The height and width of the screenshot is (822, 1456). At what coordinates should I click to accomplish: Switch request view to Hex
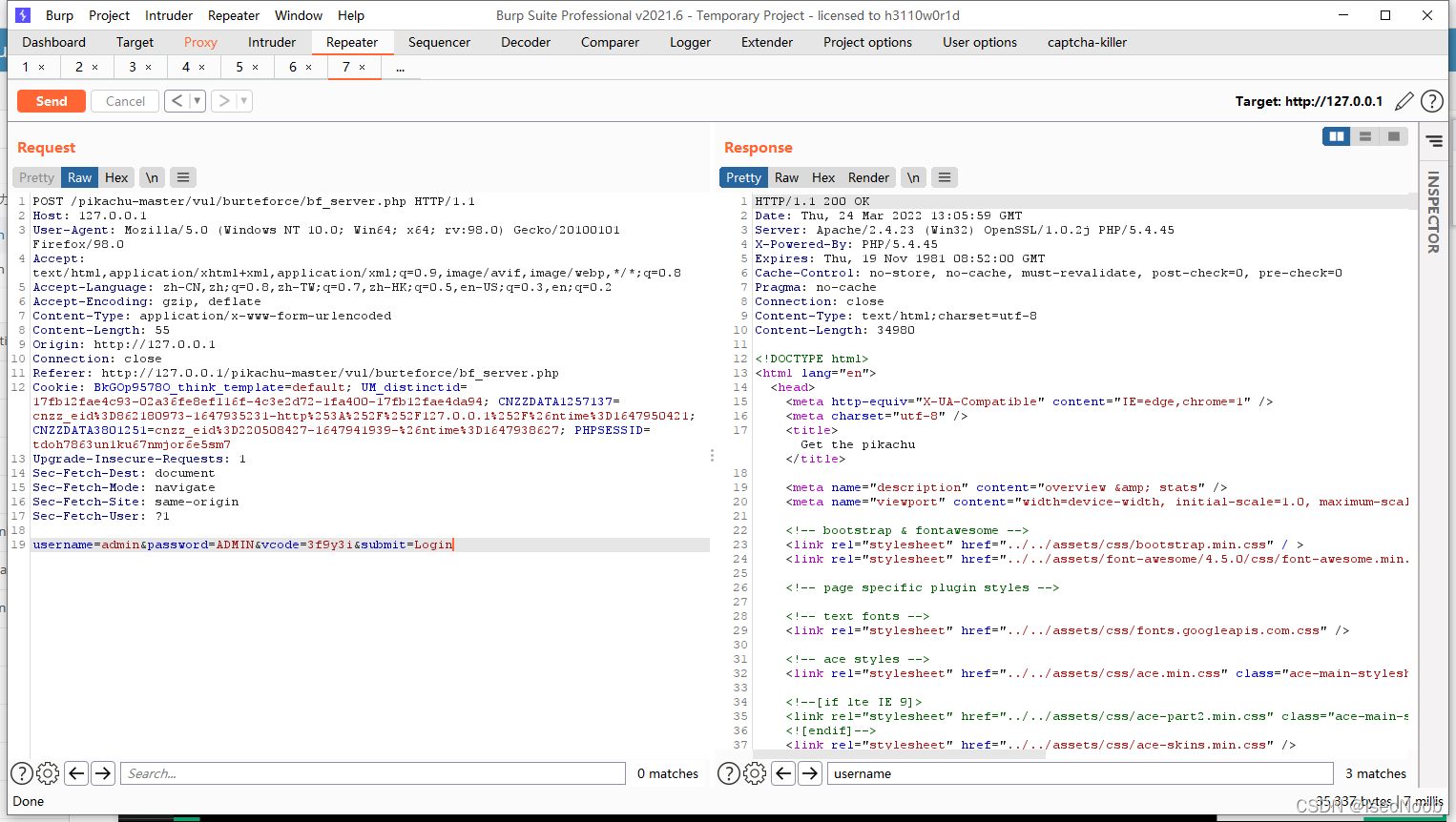coord(116,177)
